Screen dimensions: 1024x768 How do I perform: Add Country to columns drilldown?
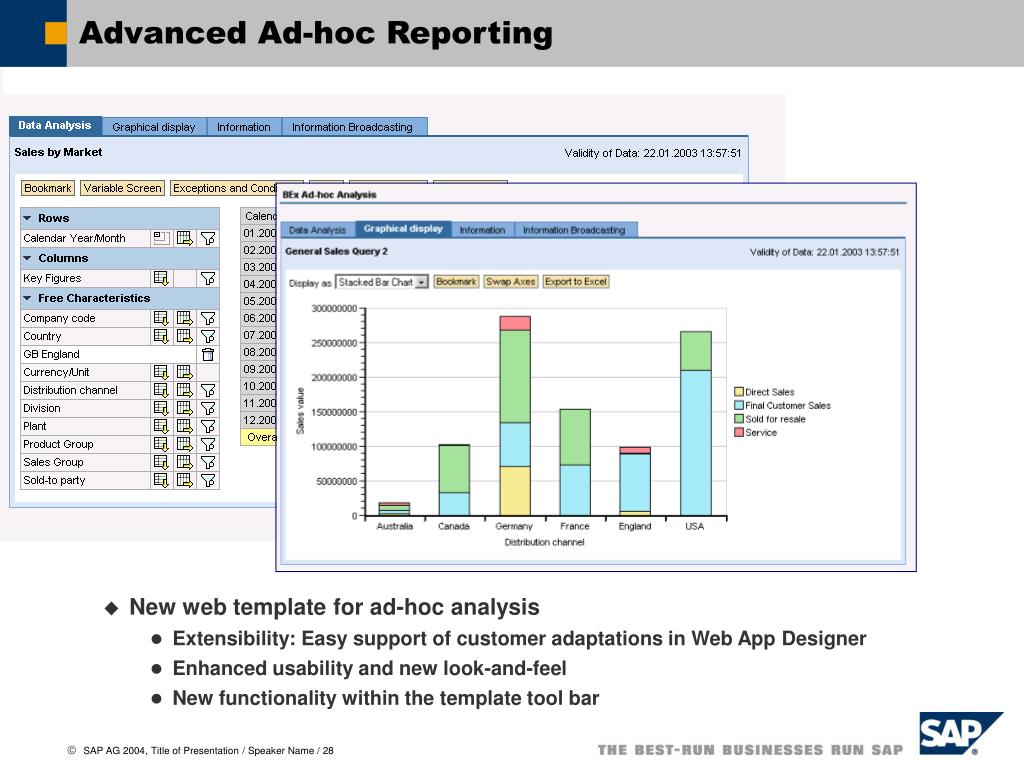[185, 336]
